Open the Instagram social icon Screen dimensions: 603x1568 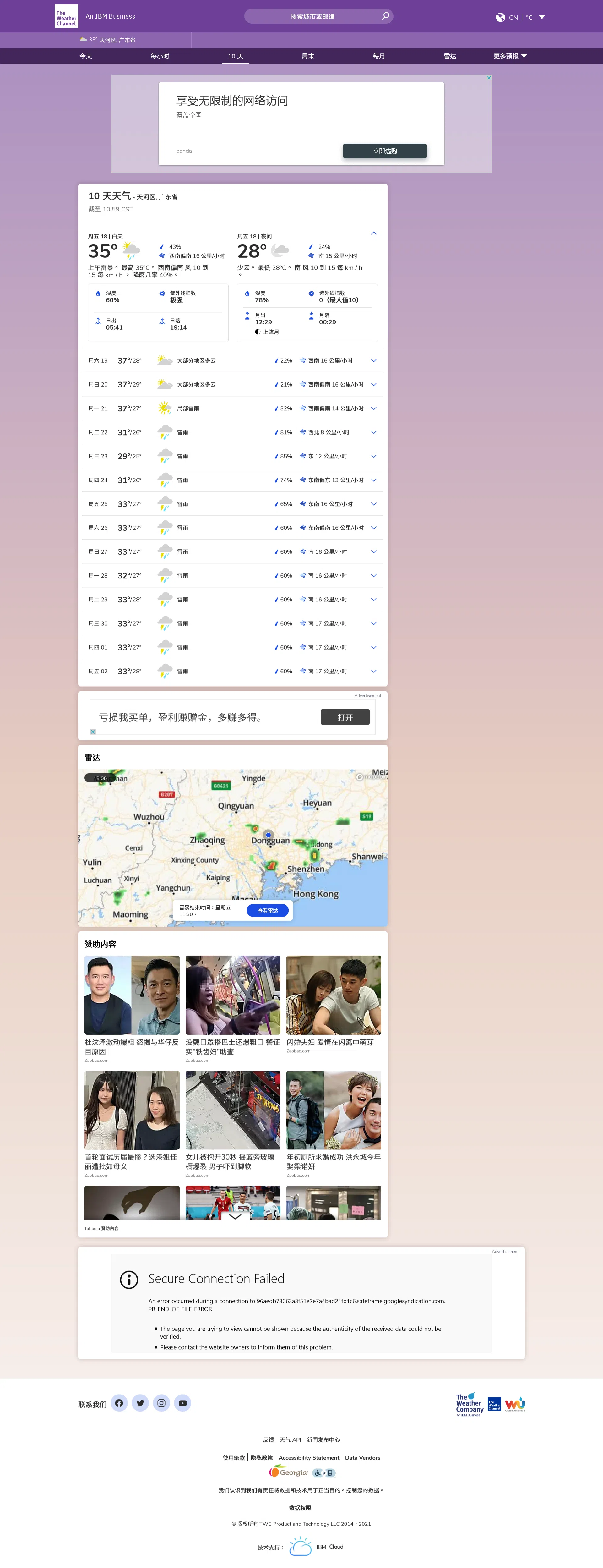(161, 1403)
